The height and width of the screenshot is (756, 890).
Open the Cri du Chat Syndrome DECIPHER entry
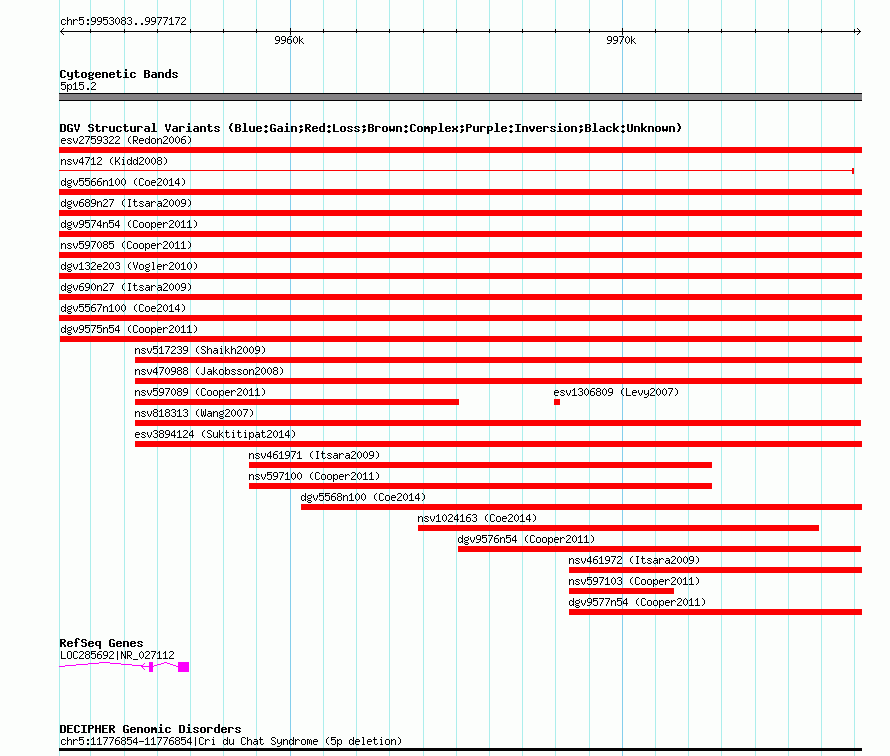click(x=230, y=741)
